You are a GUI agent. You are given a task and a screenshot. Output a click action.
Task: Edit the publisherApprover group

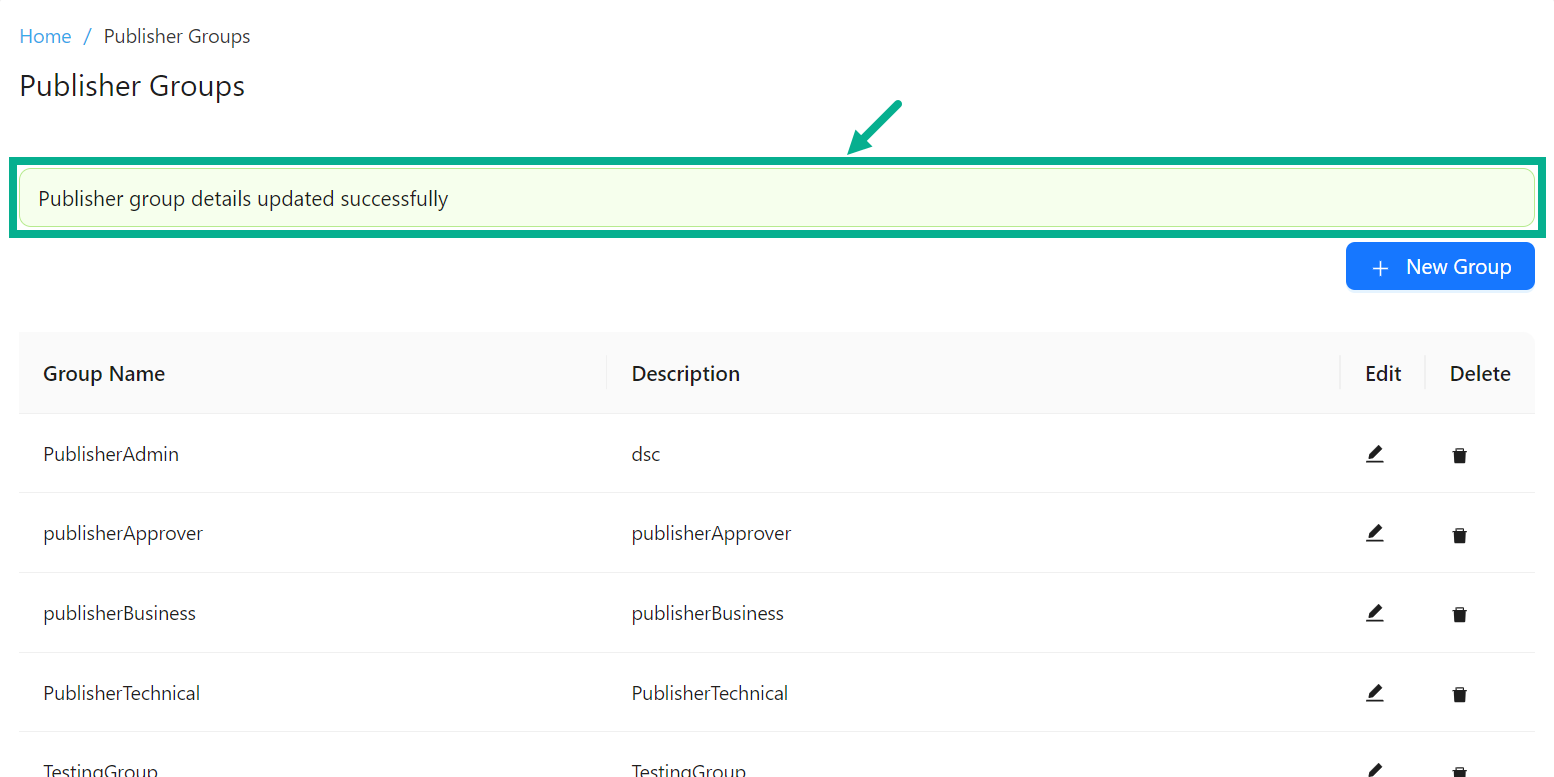coord(1375,533)
